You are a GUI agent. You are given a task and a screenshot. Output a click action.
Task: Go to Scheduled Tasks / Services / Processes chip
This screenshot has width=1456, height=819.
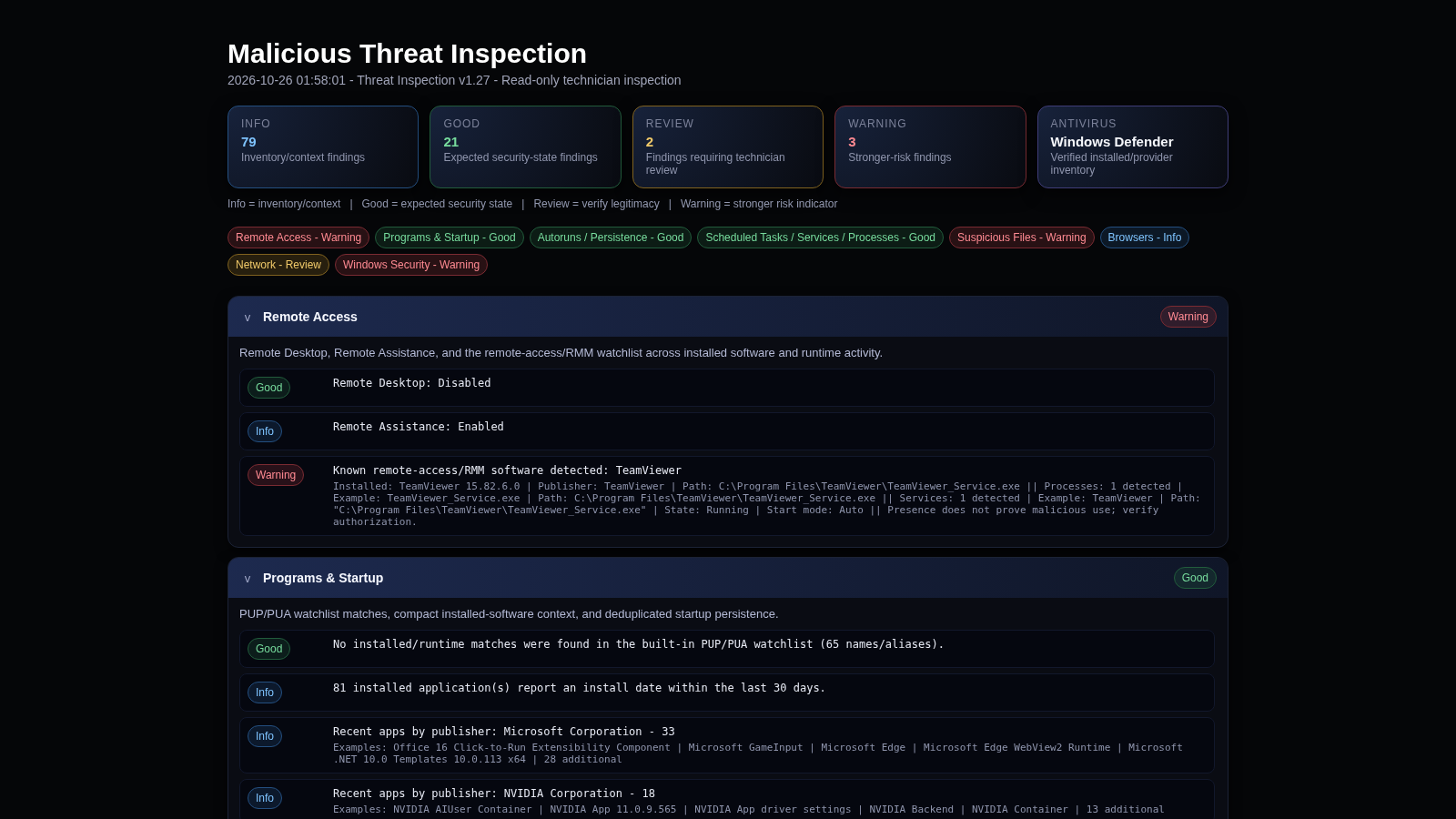(820, 238)
